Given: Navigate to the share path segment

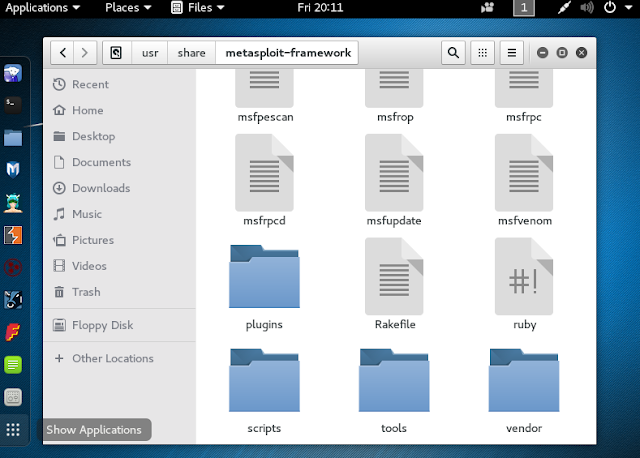Looking at the screenshot, I should coord(191,53).
